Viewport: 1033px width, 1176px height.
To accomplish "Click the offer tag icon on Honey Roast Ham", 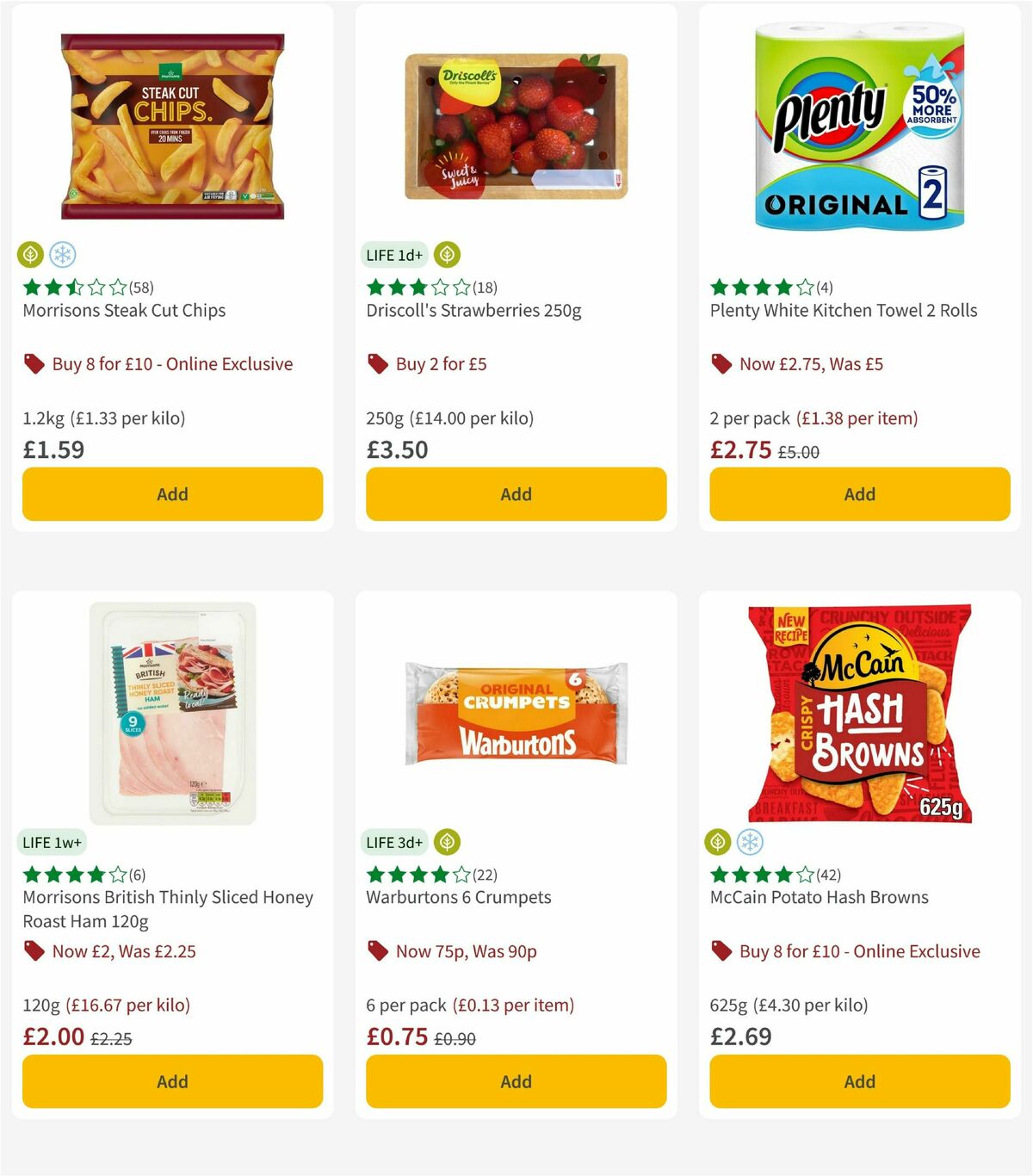I will click(34, 950).
